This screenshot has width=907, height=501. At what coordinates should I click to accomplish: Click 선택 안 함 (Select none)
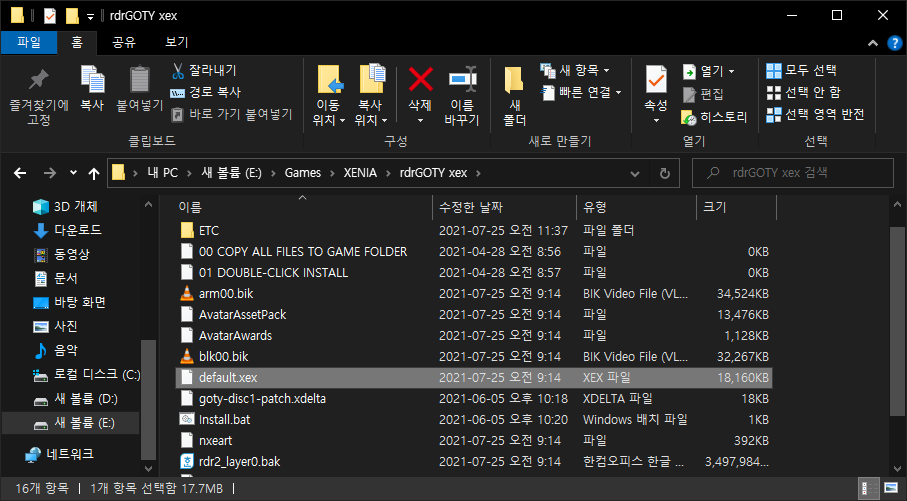coord(803,93)
